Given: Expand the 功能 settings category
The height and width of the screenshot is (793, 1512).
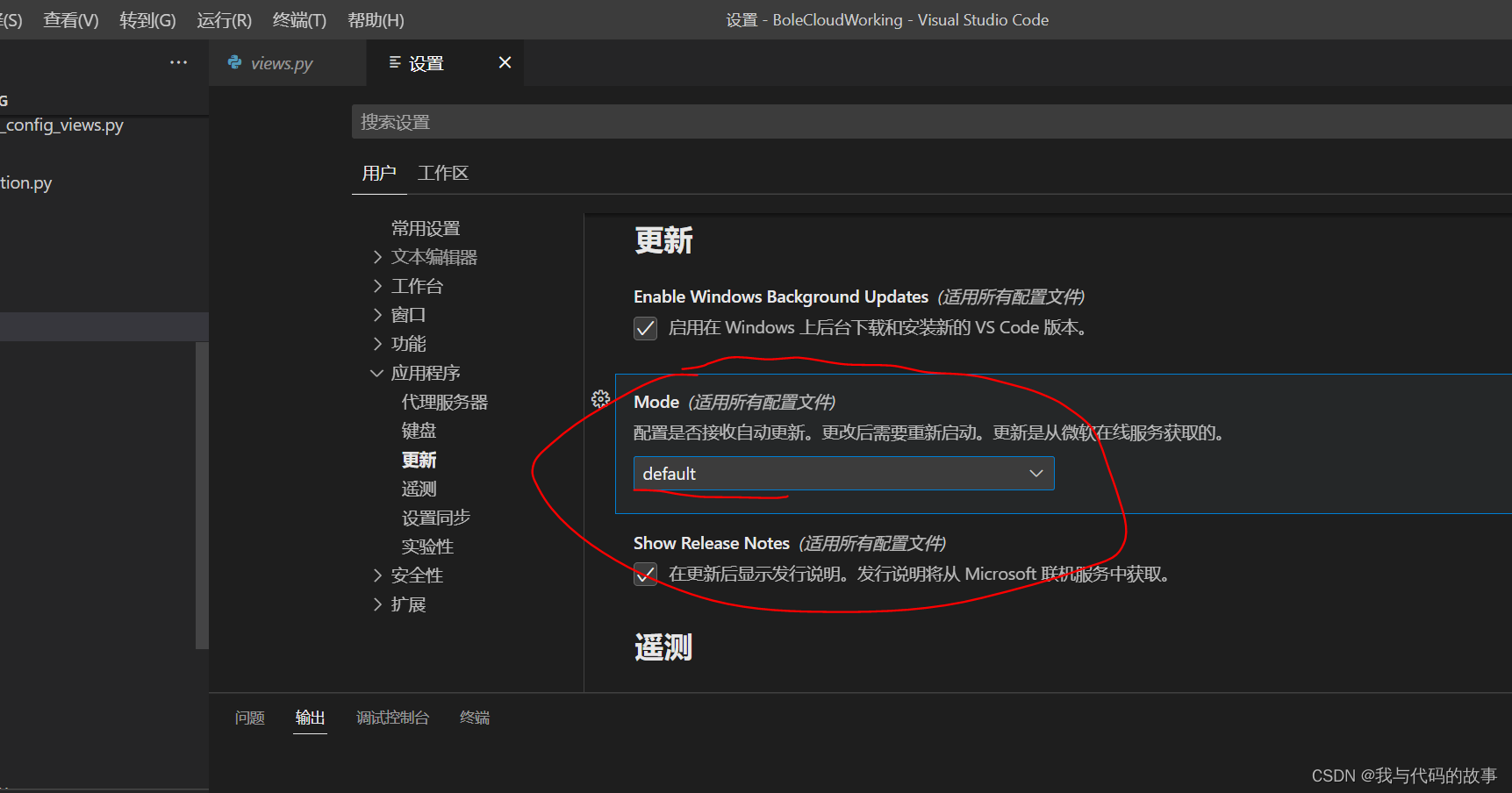Looking at the screenshot, I should click(x=378, y=344).
